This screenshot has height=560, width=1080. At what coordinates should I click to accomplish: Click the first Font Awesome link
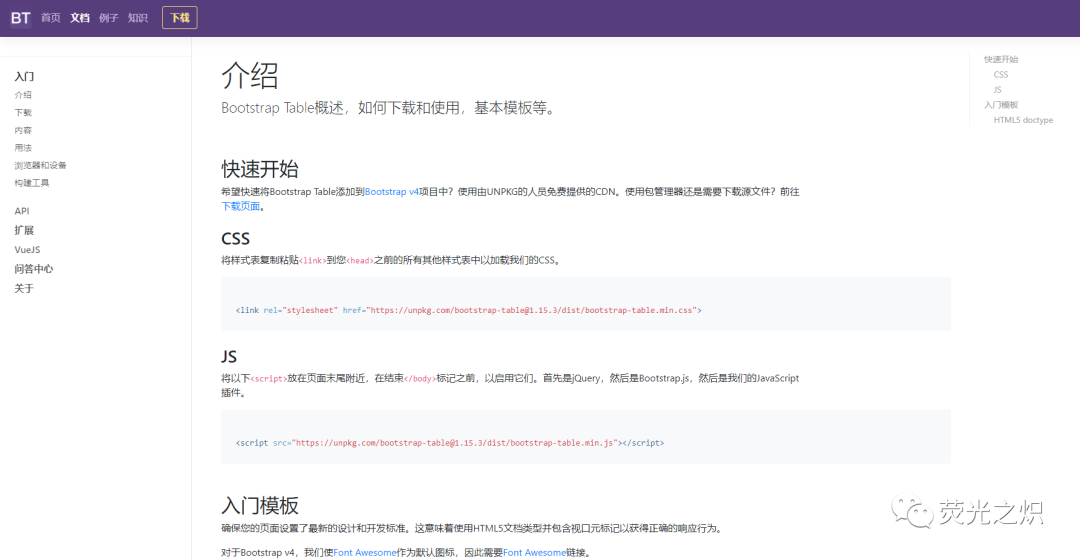tap(365, 552)
